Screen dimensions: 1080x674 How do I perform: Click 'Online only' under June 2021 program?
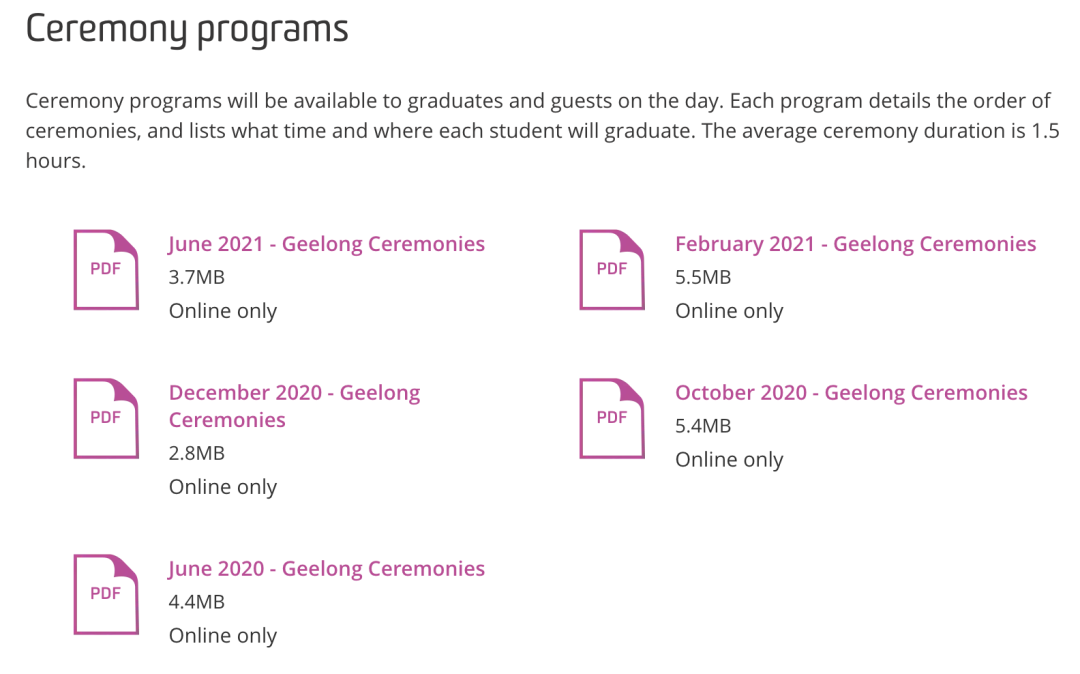[223, 312]
